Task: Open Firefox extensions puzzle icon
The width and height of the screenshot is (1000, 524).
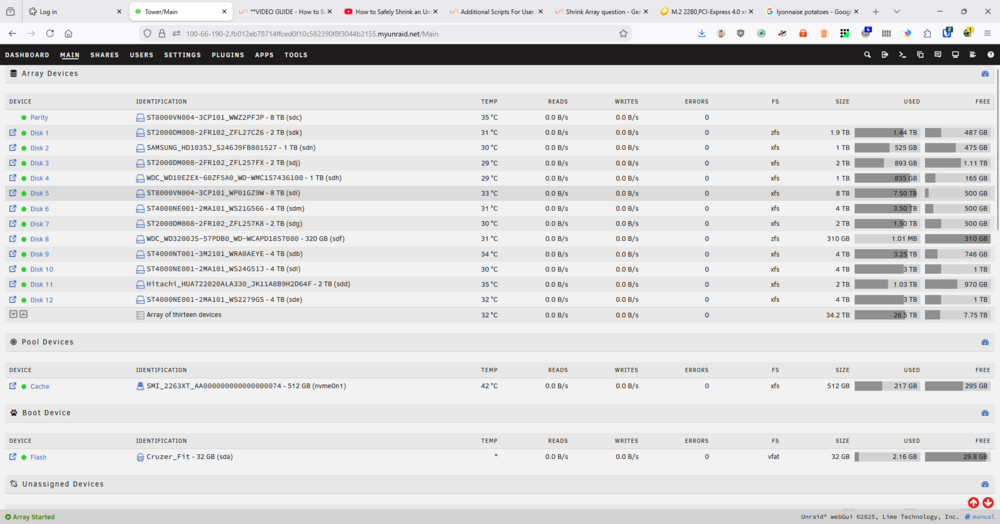Action: (927, 33)
